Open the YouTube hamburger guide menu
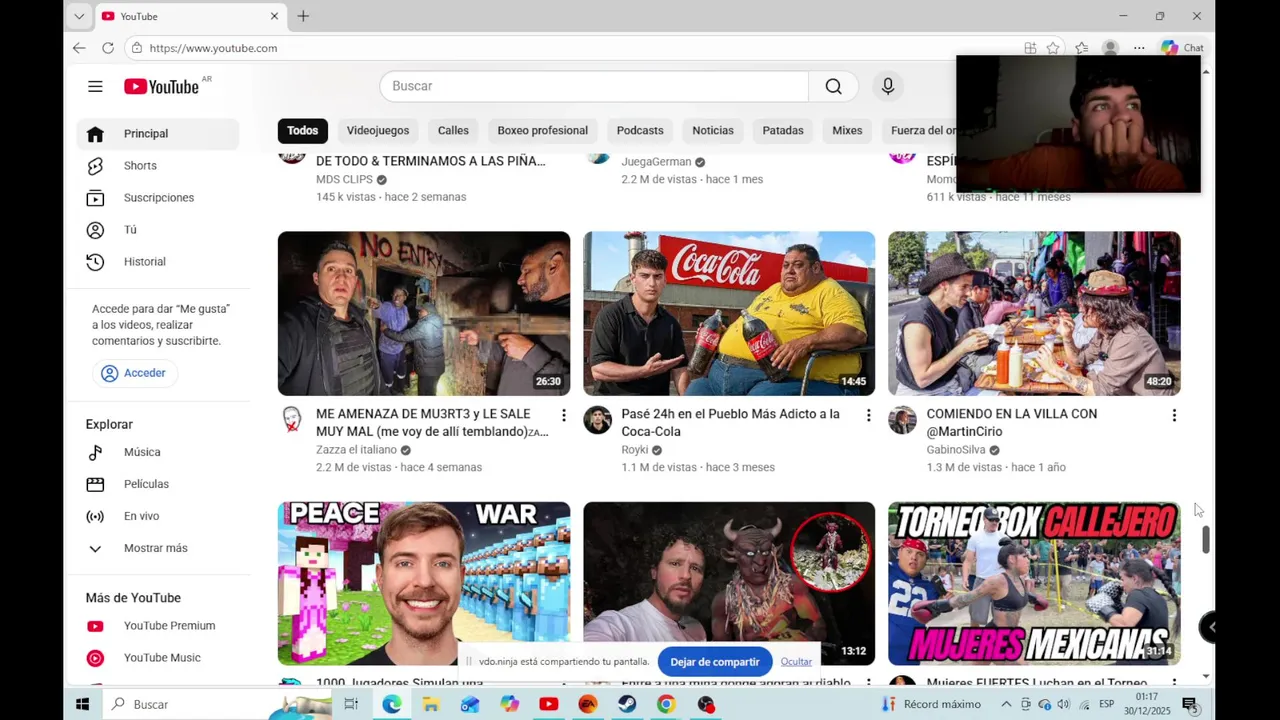1280x720 pixels. (95, 86)
